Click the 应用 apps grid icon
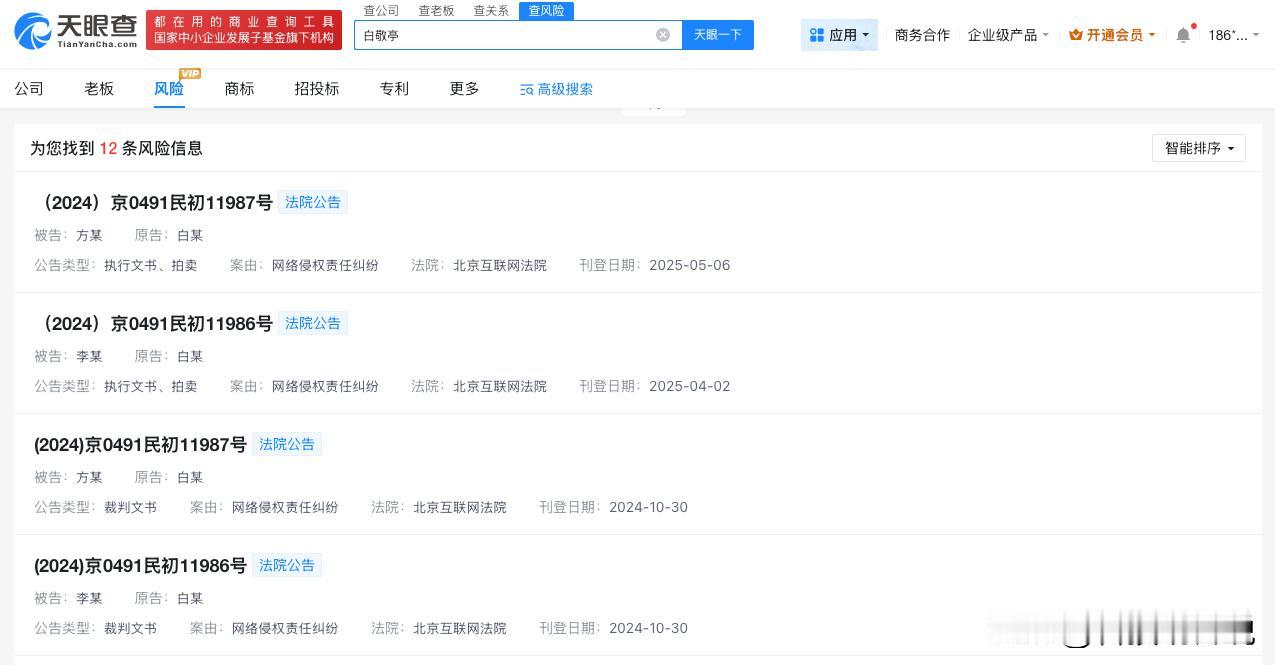The width and height of the screenshot is (1275, 665). 816,34
